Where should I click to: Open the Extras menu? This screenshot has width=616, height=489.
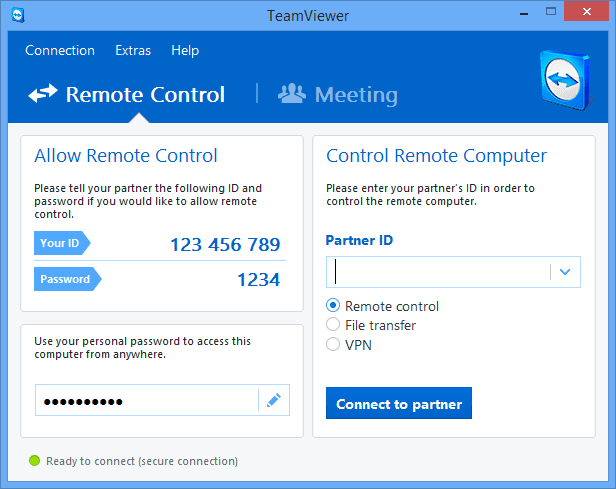point(133,50)
